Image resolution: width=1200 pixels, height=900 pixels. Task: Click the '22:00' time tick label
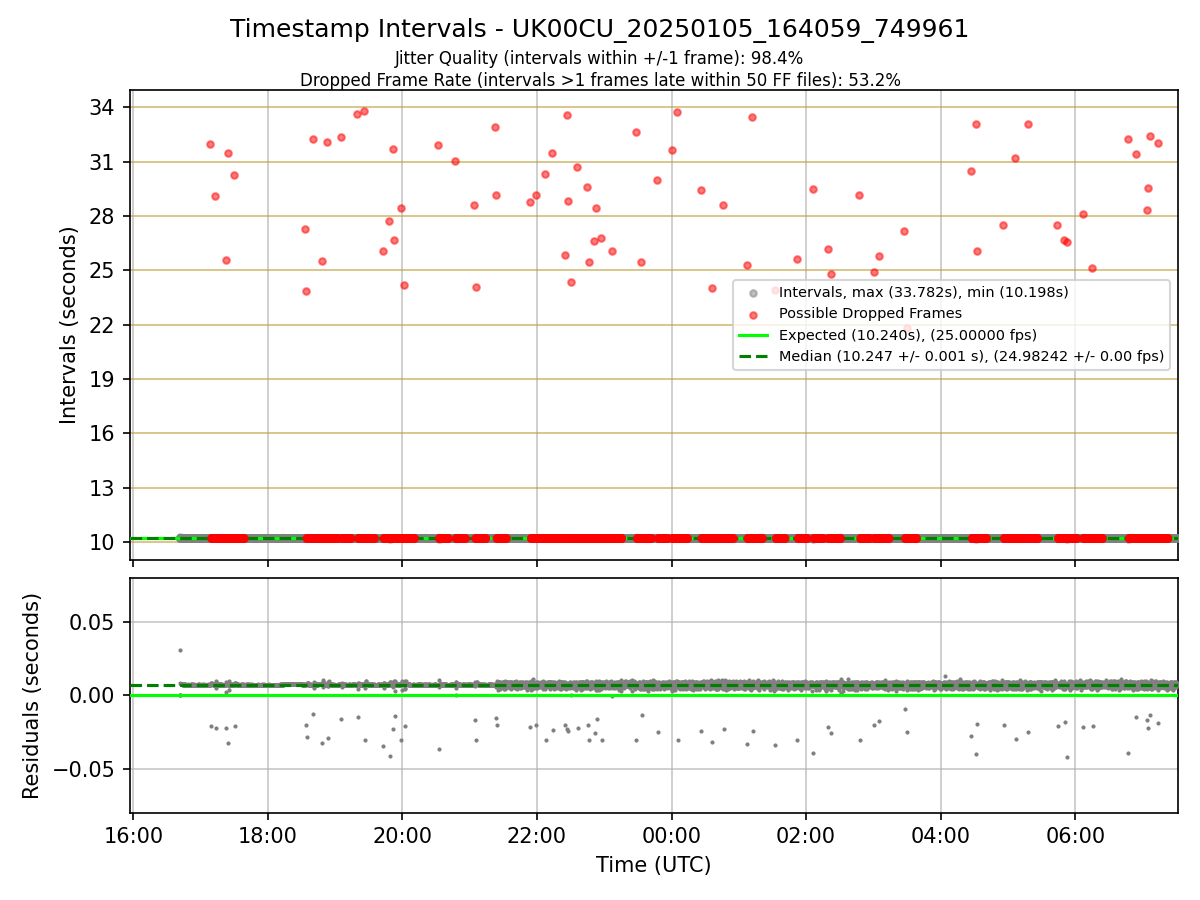(x=537, y=835)
